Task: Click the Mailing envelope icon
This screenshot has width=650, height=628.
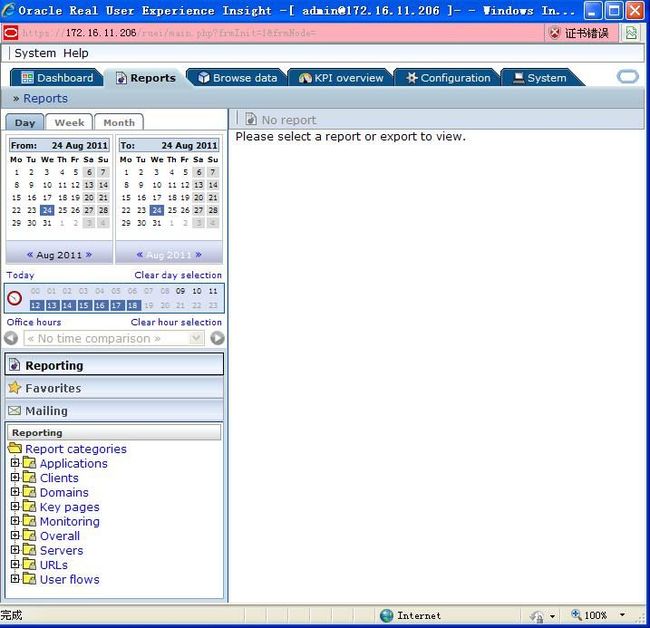Action: point(15,410)
